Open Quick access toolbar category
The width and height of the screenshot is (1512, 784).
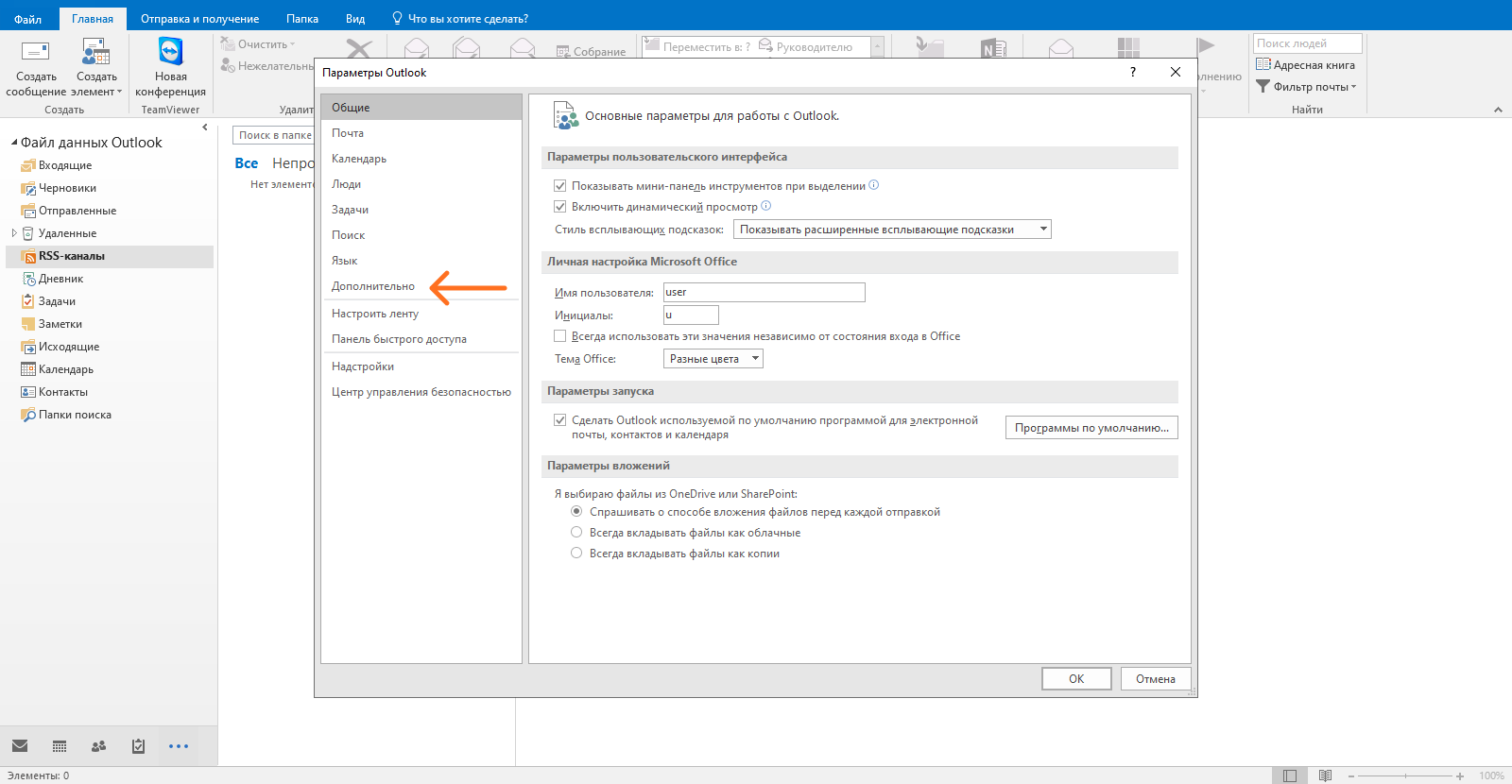pyautogui.click(x=421, y=339)
